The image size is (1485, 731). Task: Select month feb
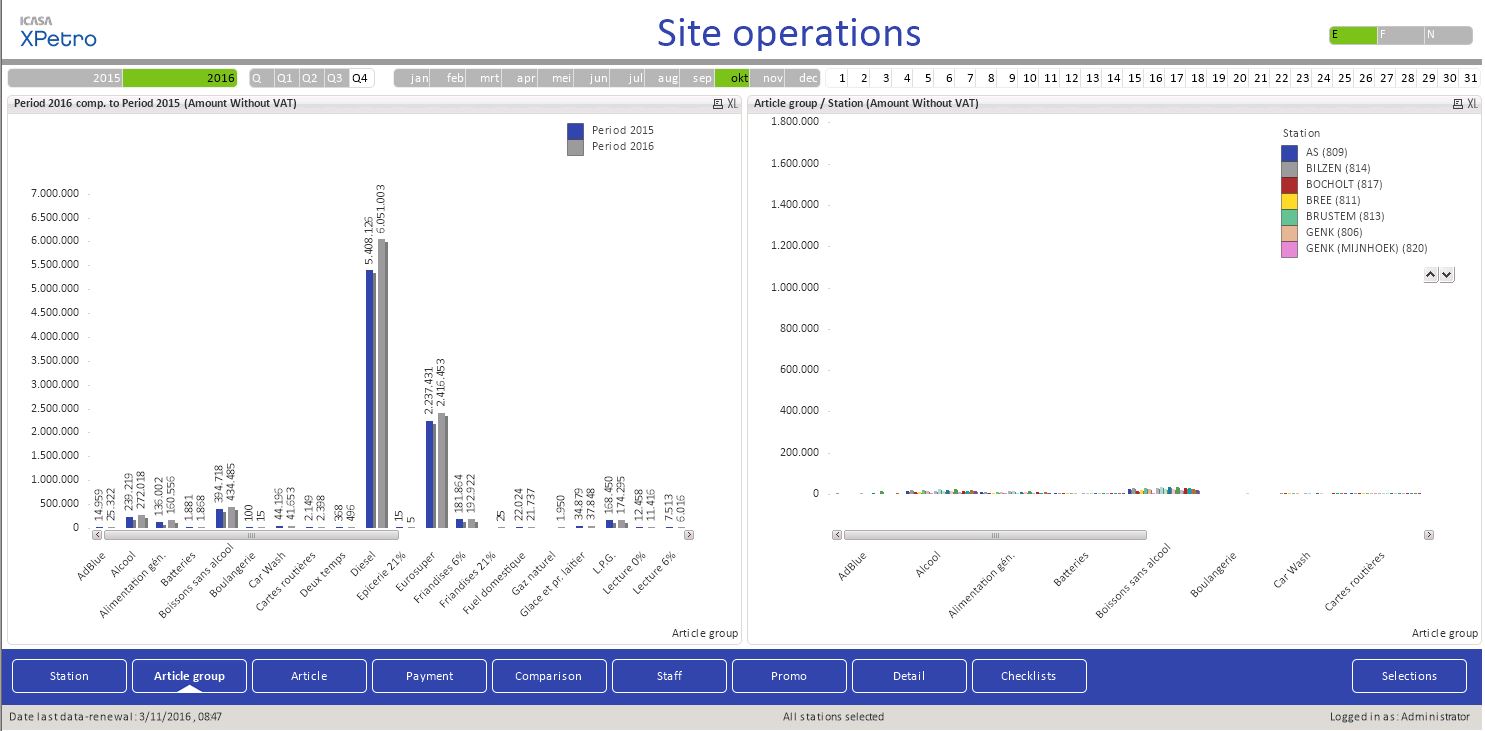[448, 78]
